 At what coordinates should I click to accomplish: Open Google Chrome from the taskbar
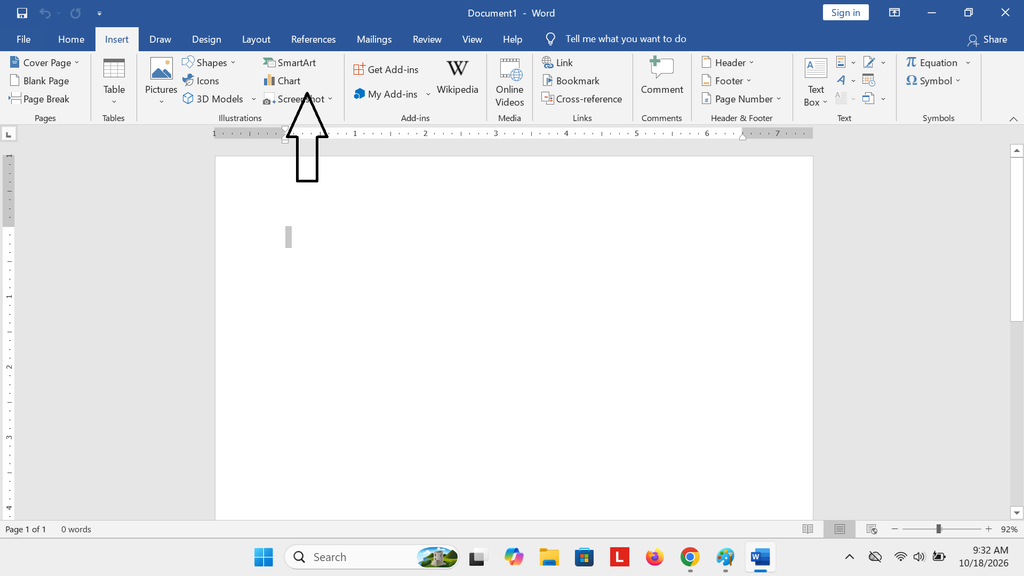coord(690,557)
